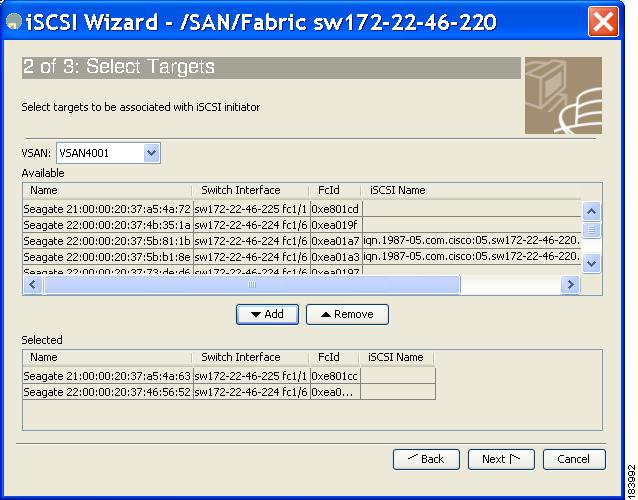This screenshot has height=500, width=638.
Task: Click sw172-22-46-225 fc1/1 cell in Available list
Action: (x=251, y=209)
